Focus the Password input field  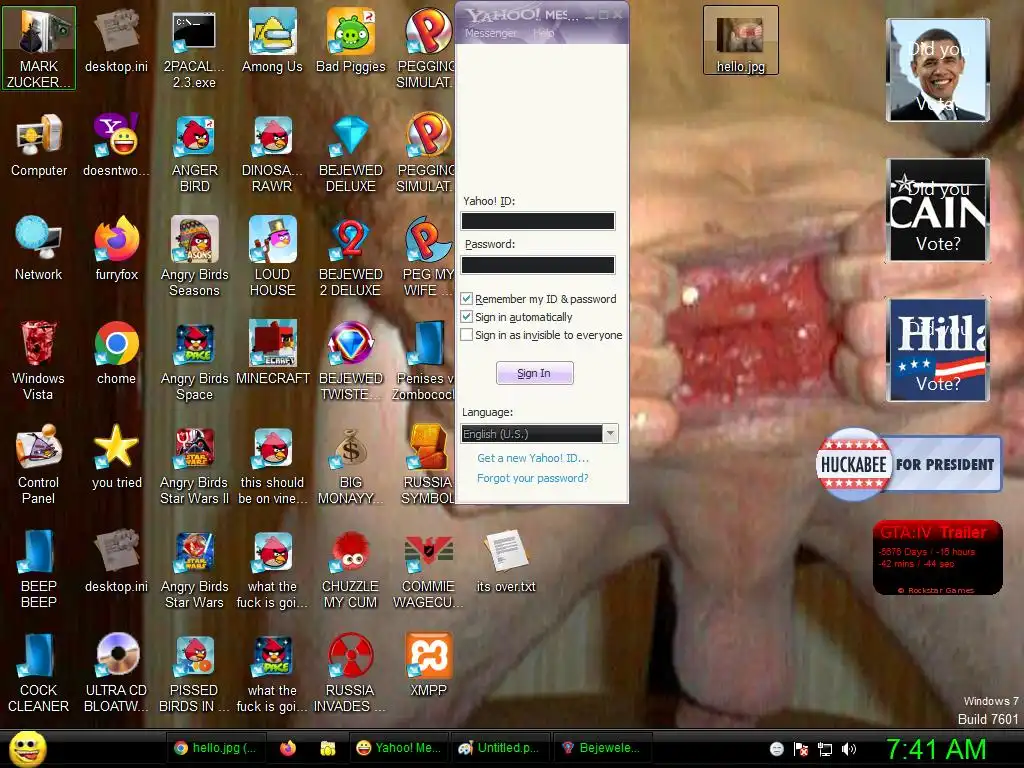click(538, 264)
